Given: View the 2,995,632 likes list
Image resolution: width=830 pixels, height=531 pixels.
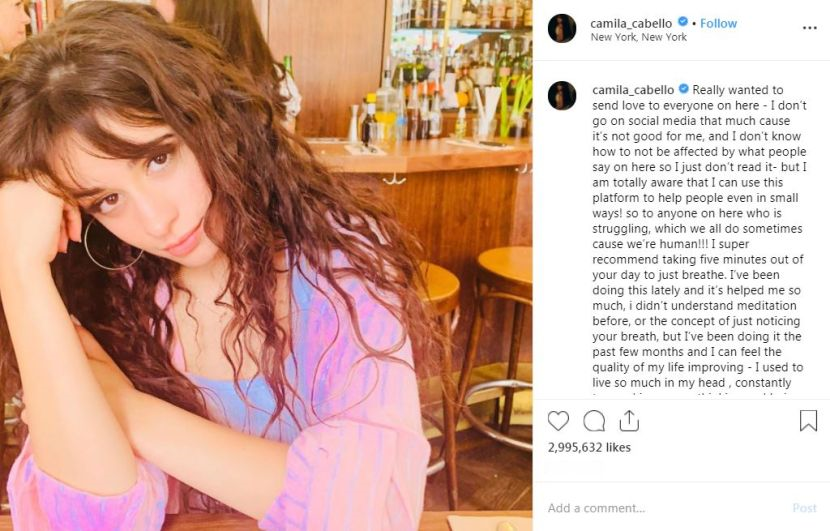Looking at the screenshot, I should [x=589, y=447].
